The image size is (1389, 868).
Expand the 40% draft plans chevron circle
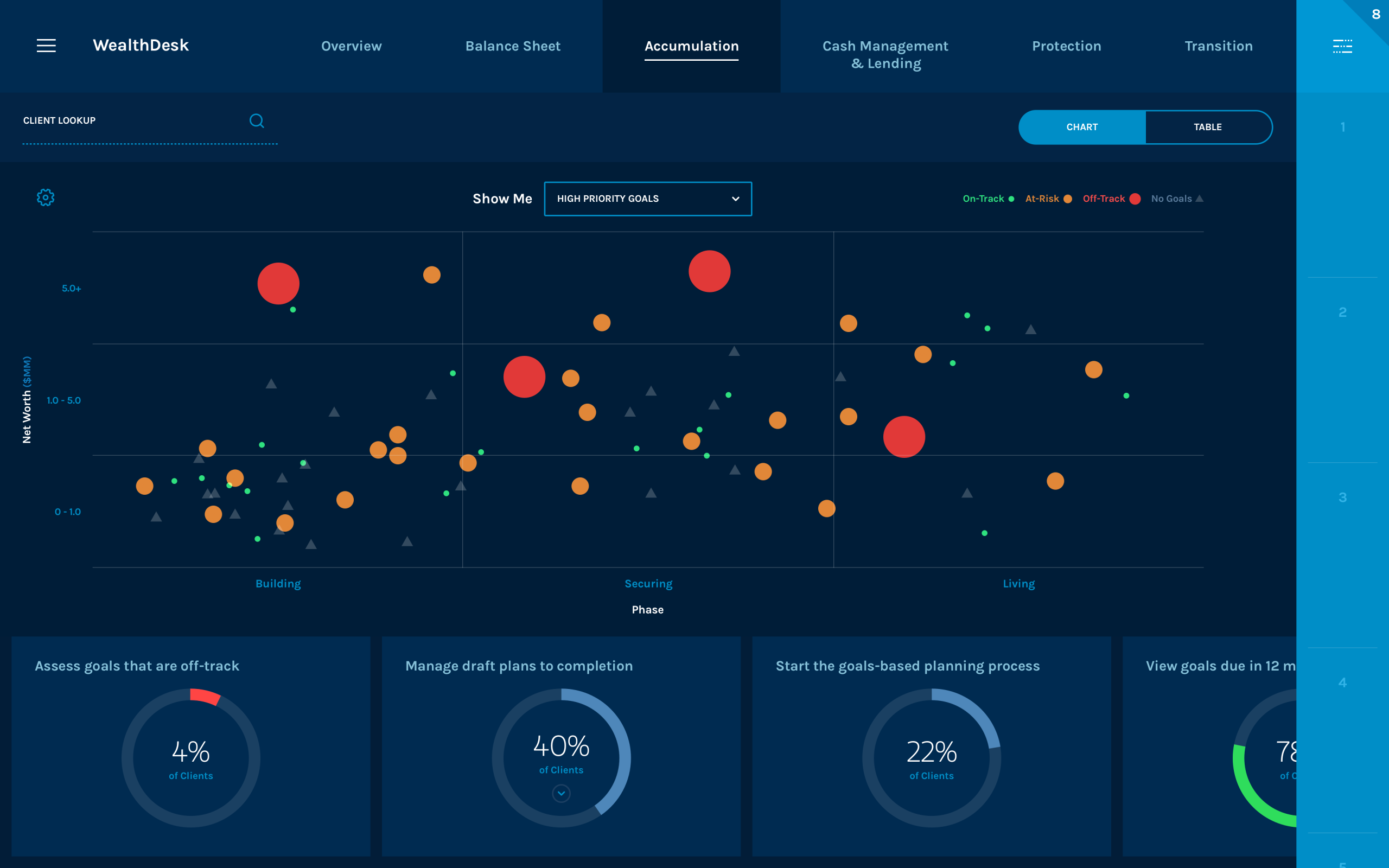click(561, 793)
